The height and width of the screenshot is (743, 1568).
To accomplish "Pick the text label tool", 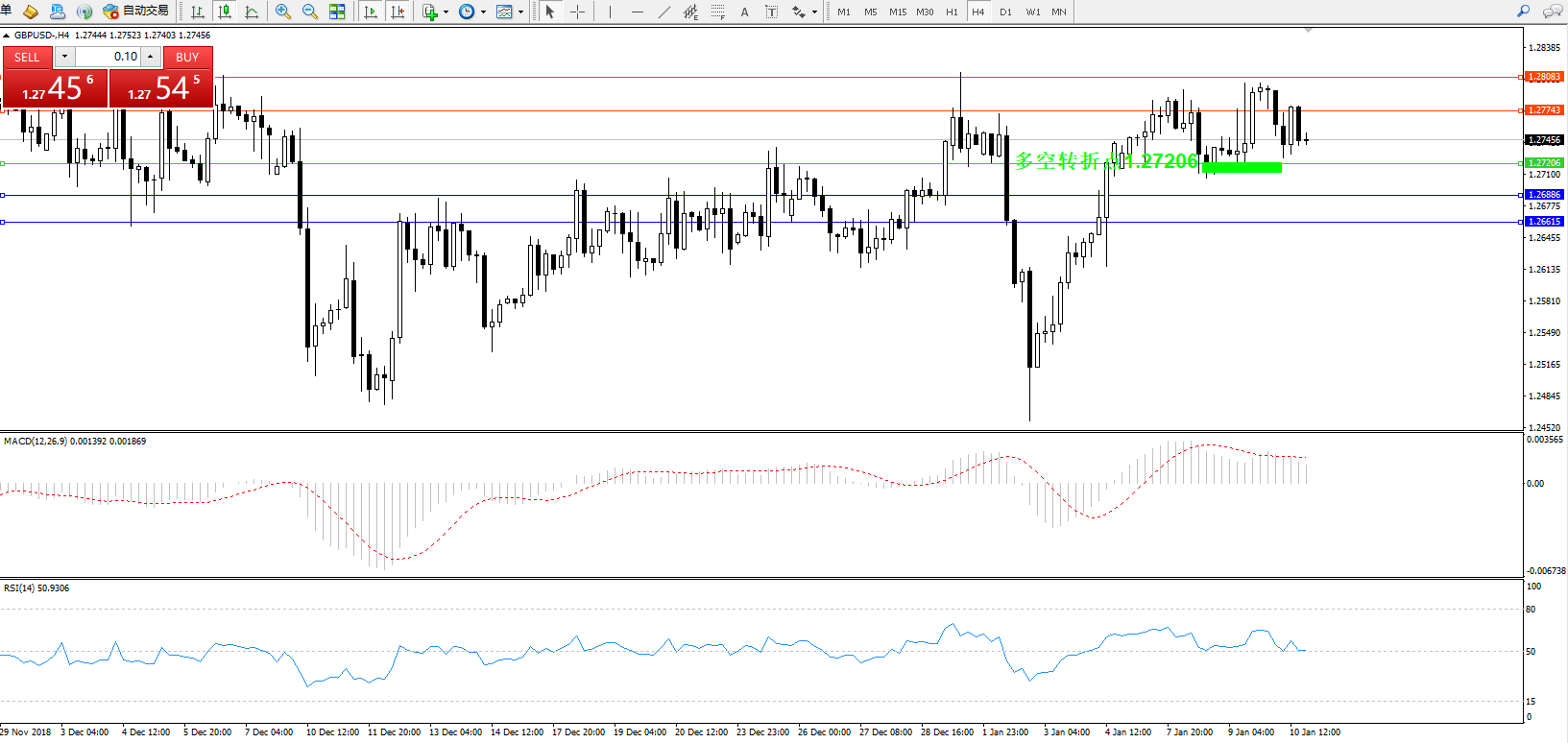I will tap(744, 12).
